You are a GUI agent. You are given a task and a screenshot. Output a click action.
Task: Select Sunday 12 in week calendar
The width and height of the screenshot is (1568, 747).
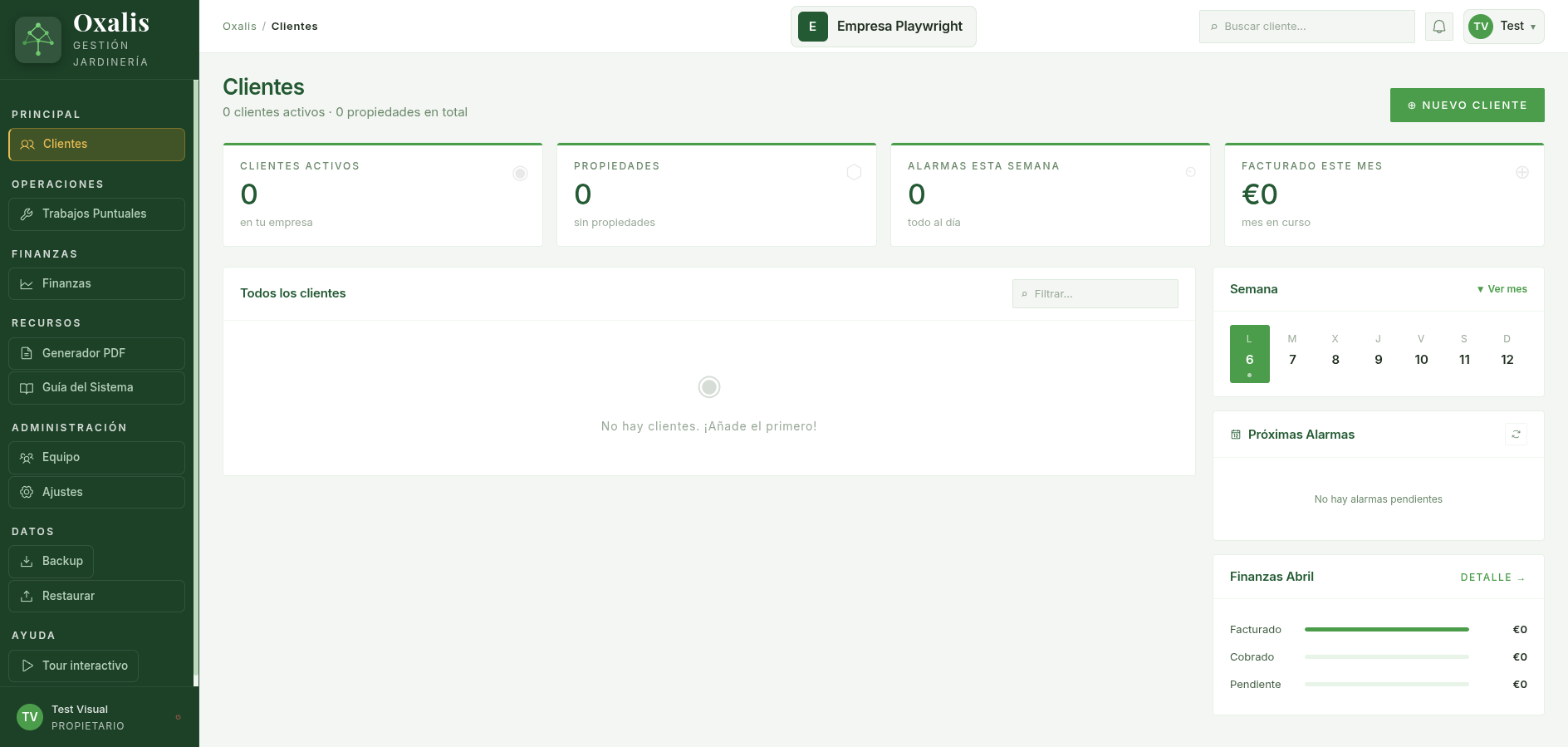point(1507,354)
